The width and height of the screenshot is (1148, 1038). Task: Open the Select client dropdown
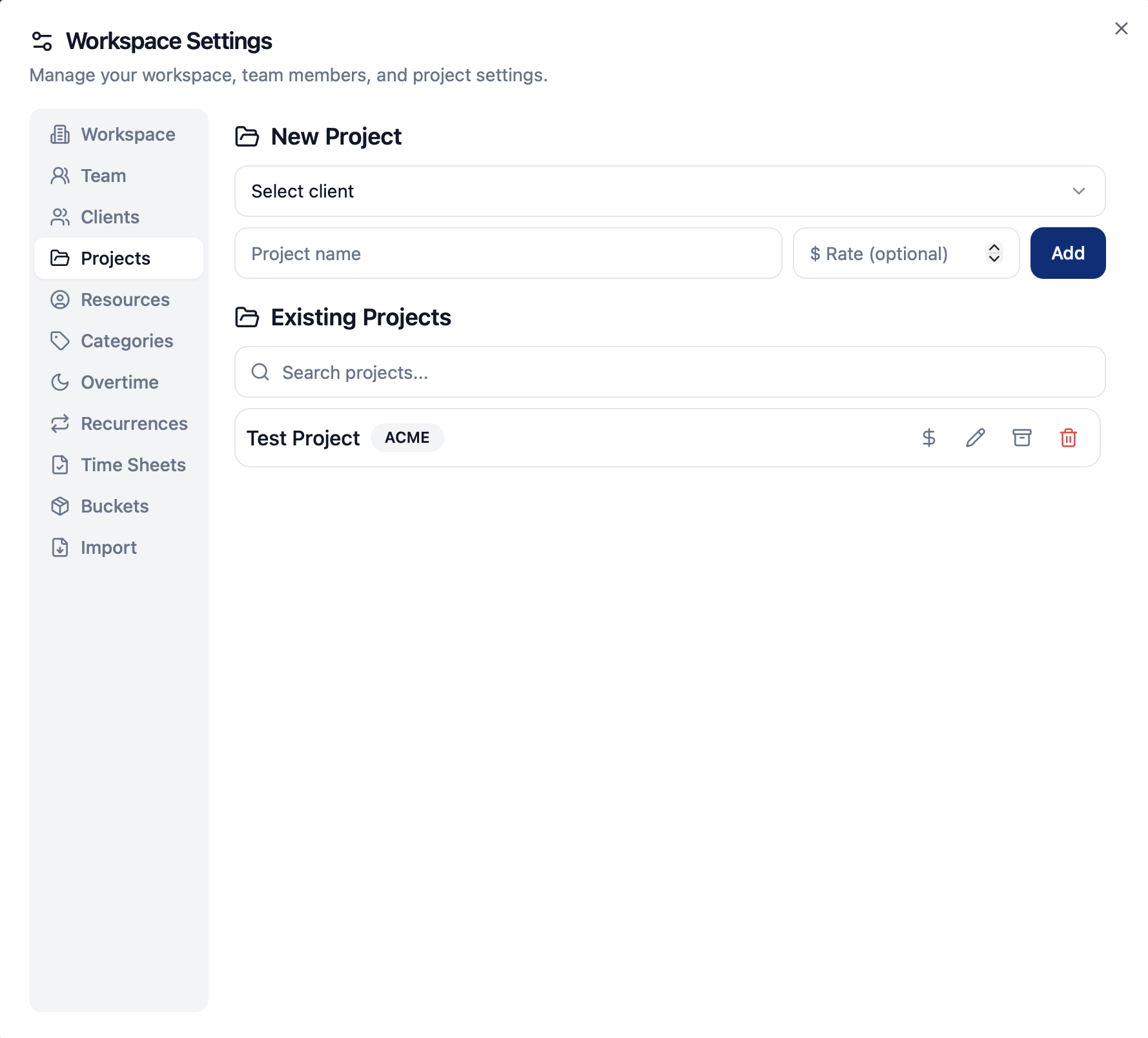pos(670,191)
